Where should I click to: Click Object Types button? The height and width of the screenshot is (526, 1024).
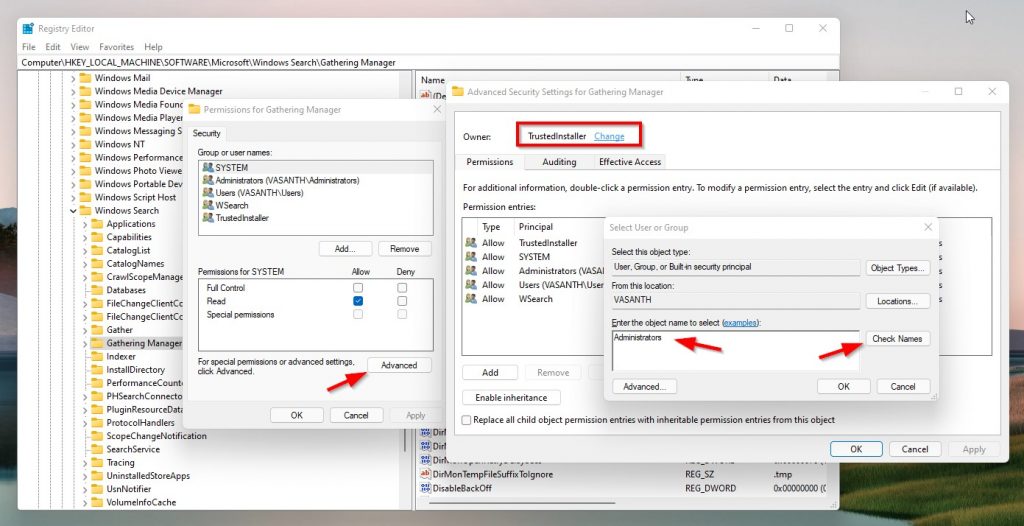(x=897, y=268)
